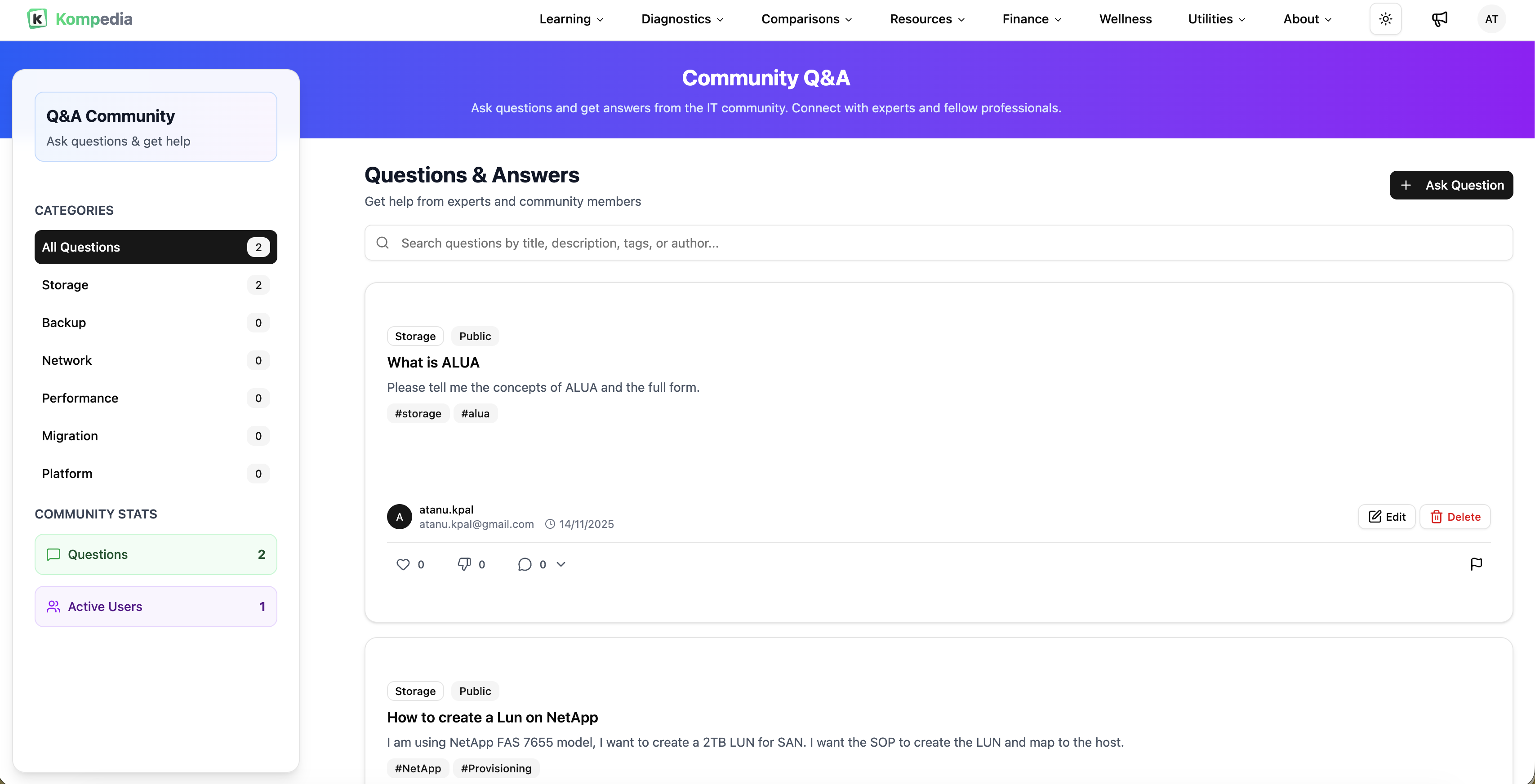Viewport: 1535px width, 784px height.
Task: Click the atanu.kpal author avatar
Action: pos(399,517)
